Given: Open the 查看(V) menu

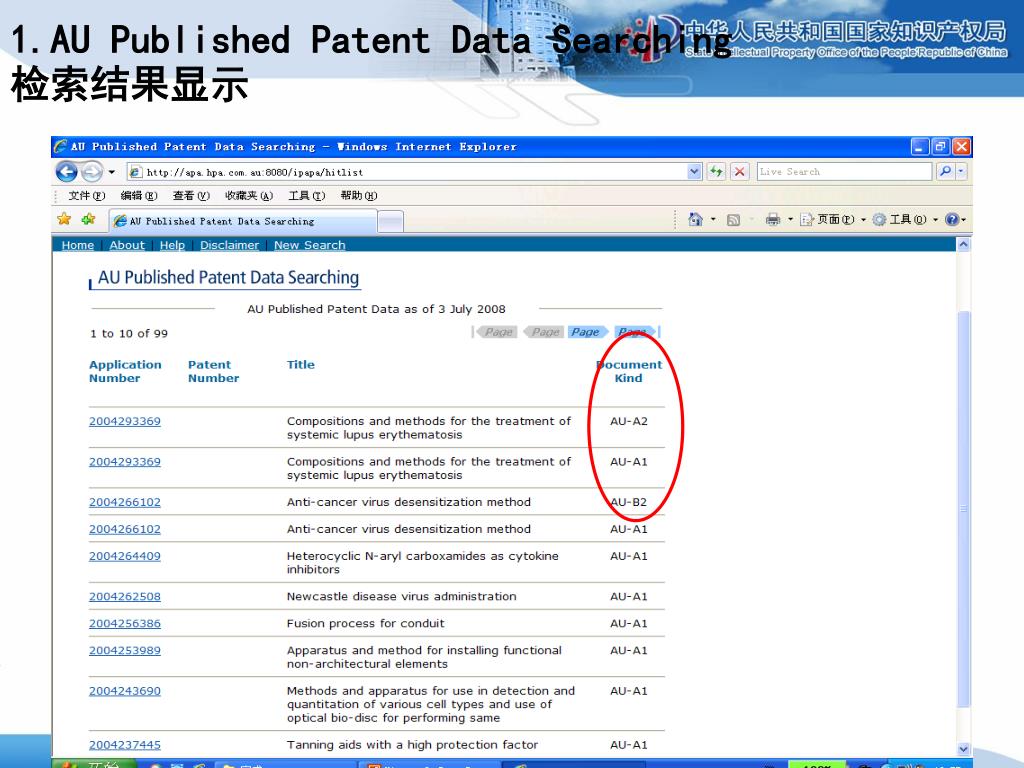Looking at the screenshot, I should tap(191, 195).
